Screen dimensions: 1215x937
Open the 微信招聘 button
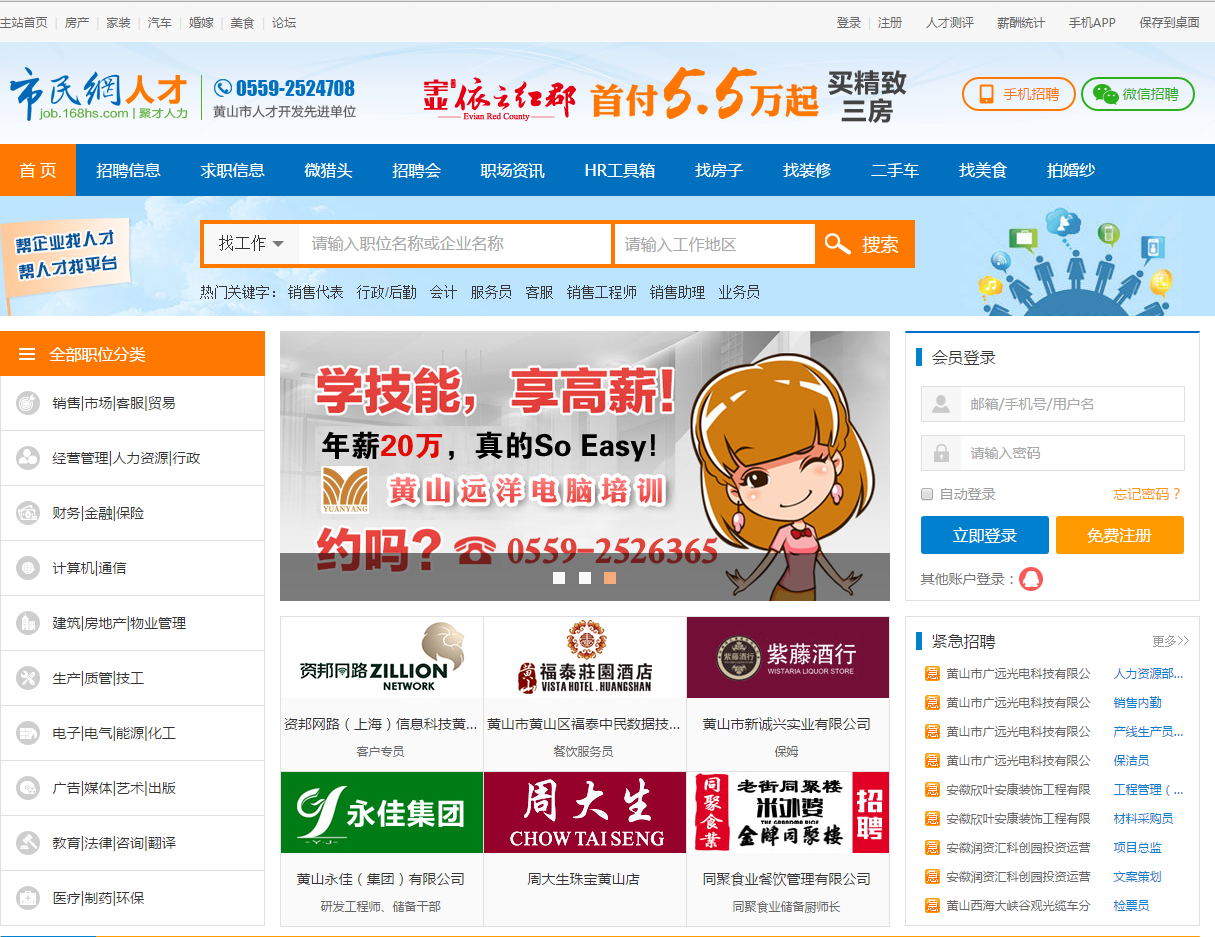coord(1138,94)
